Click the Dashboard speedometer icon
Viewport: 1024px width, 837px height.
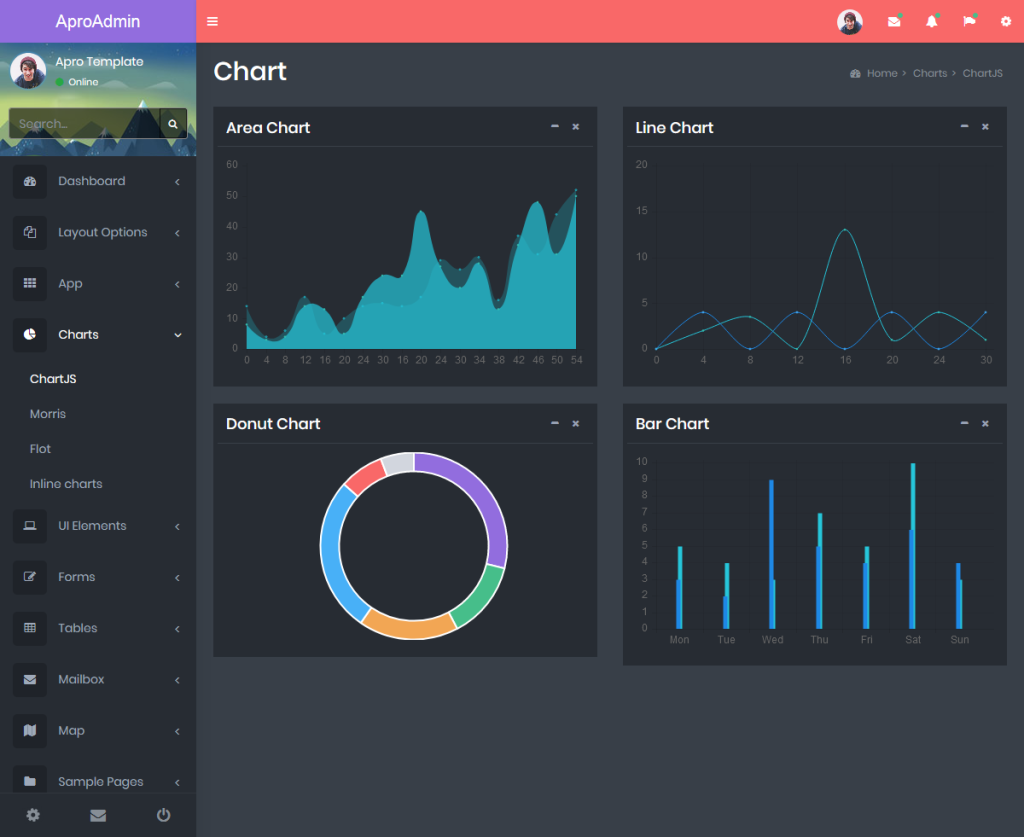[30, 182]
